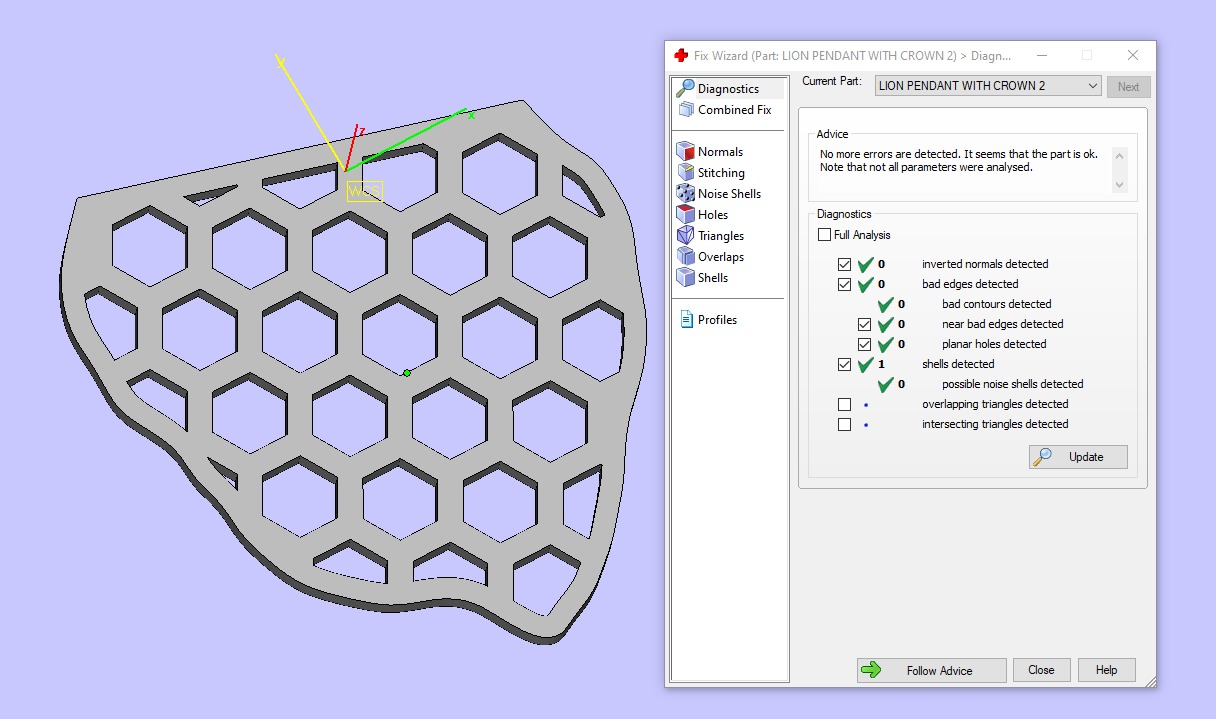Click the Profiles document icon
The image size is (1216, 719).
686,320
